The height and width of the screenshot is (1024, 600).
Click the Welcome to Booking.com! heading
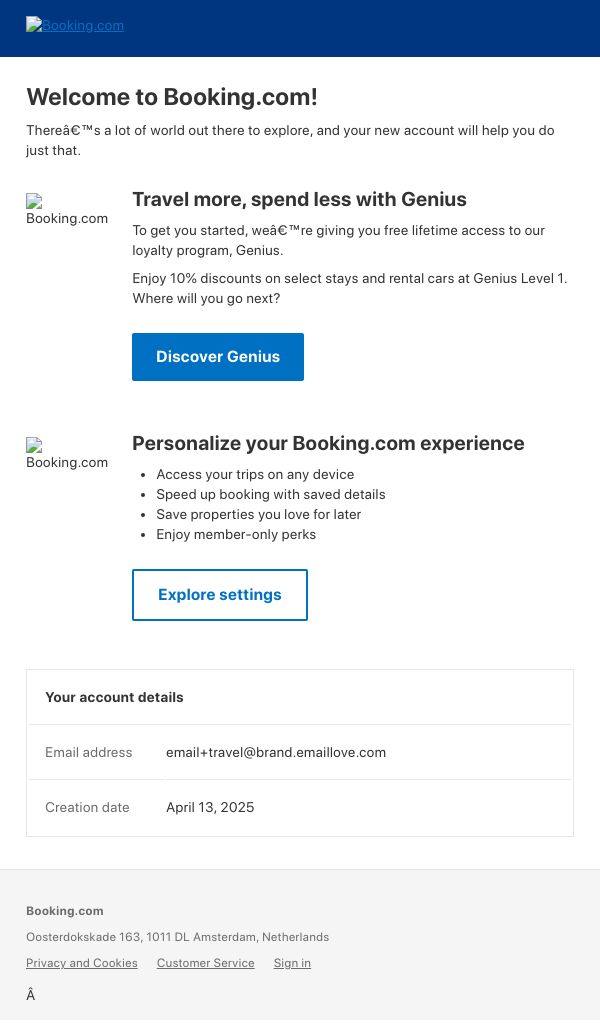click(172, 97)
